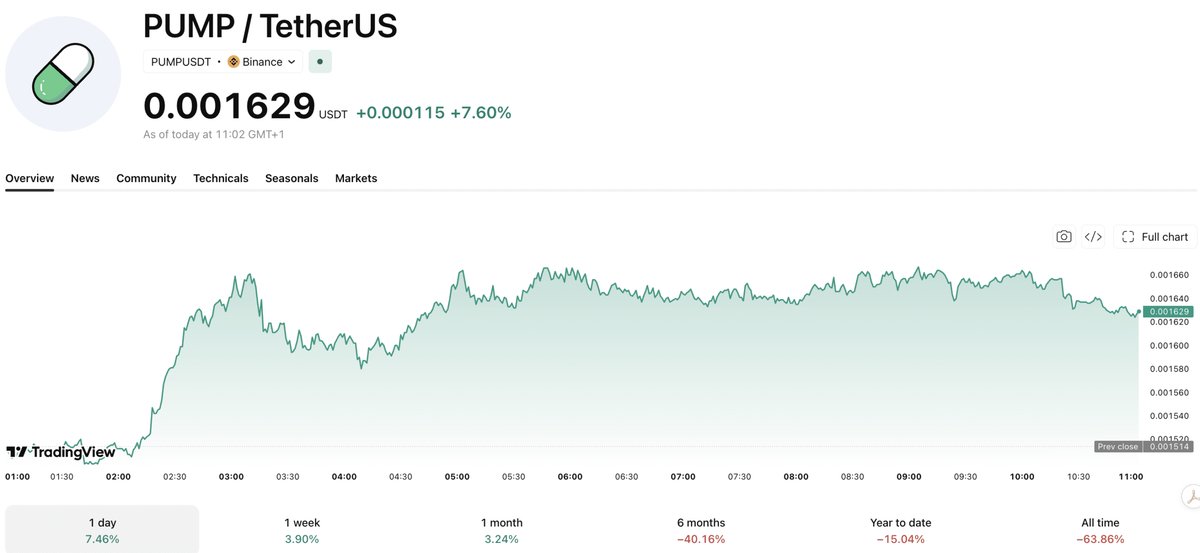Click the green market status dot

coord(320,62)
